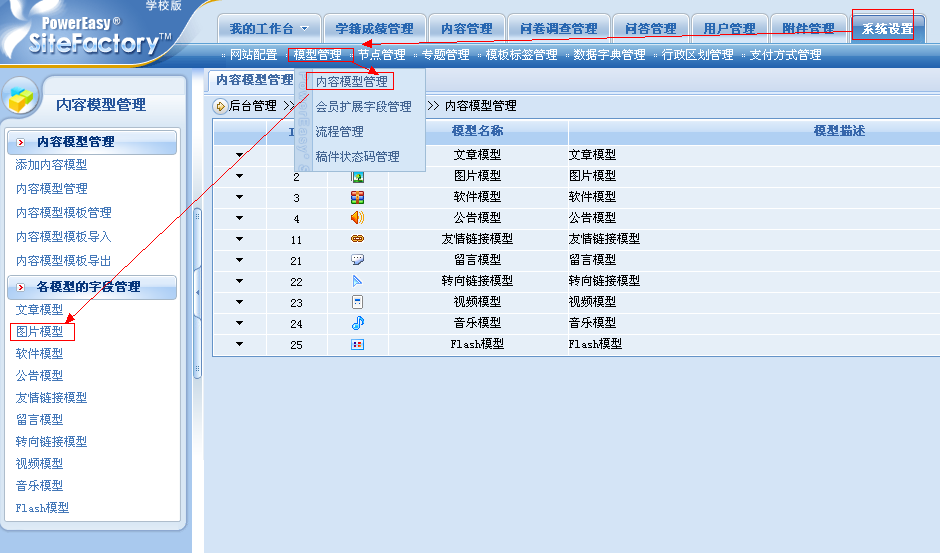Collapse the 各模型的字段管理 sidebar section

[21, 287]
